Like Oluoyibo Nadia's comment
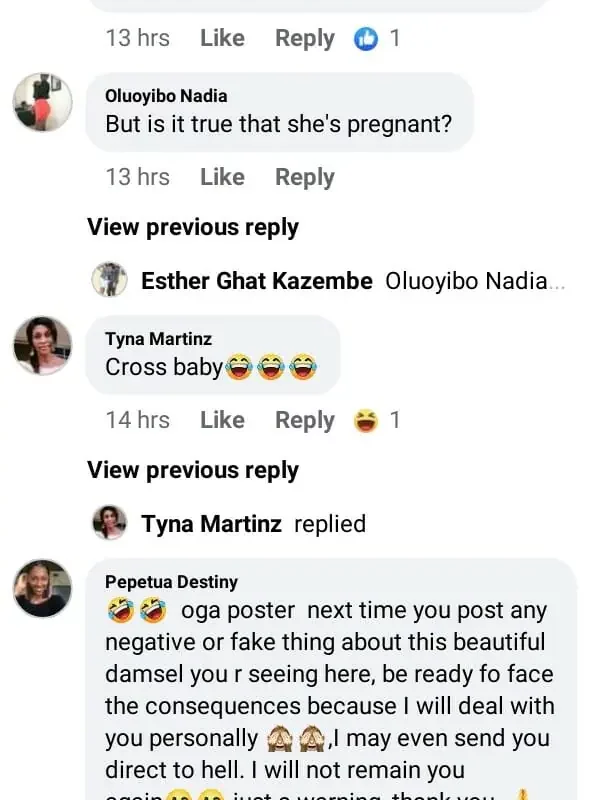 click(222, 177)
